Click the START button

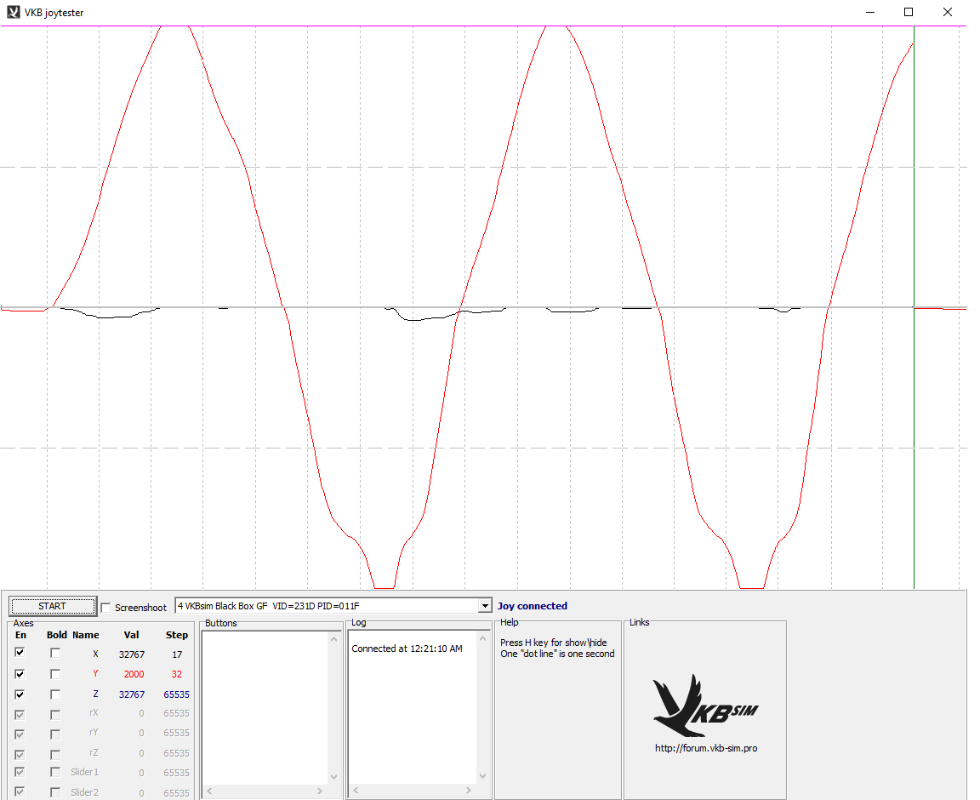pyautogui.click(x=52, y=606)
